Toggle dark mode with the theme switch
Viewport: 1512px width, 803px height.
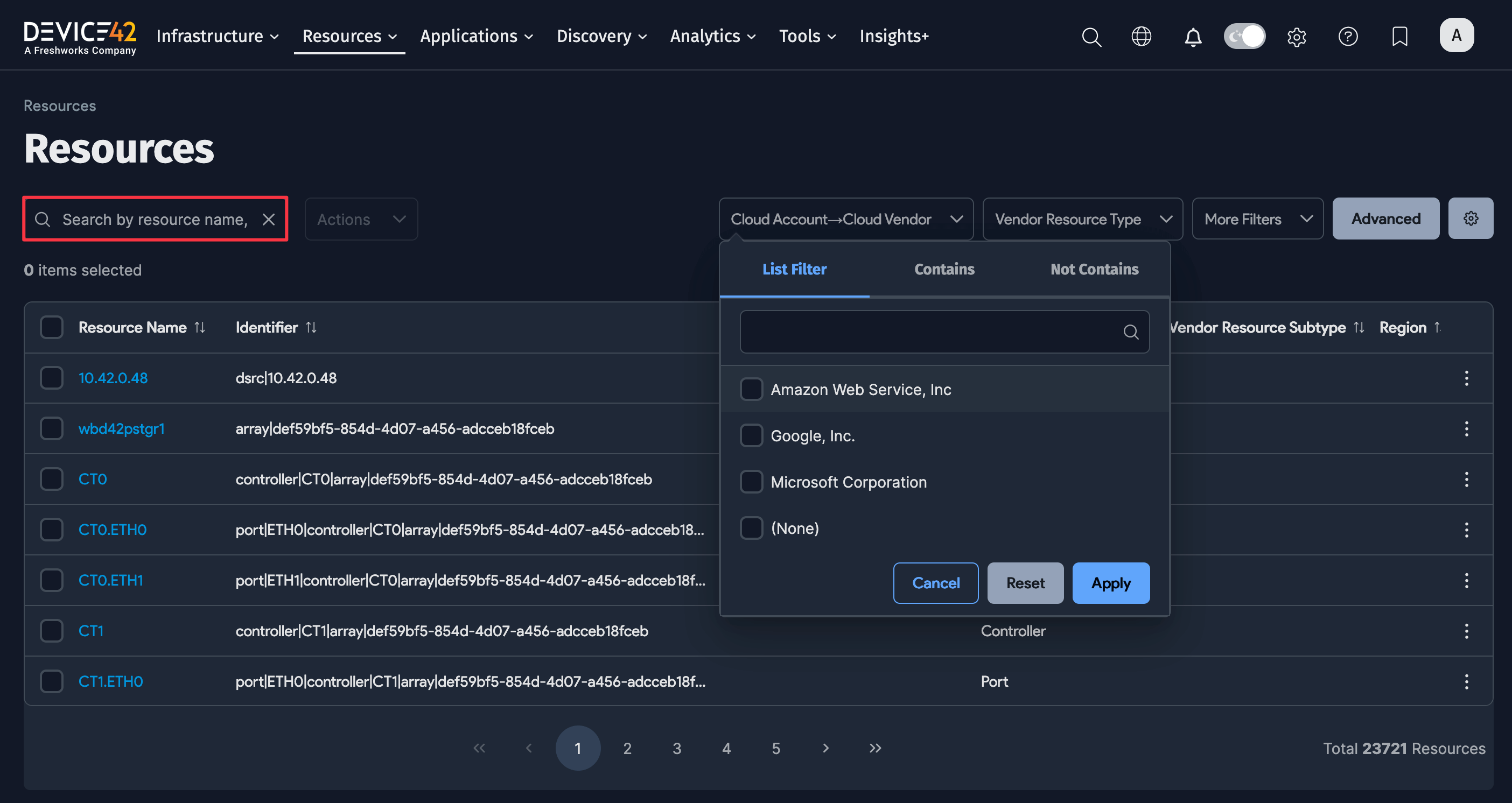tap(1244, 36)
